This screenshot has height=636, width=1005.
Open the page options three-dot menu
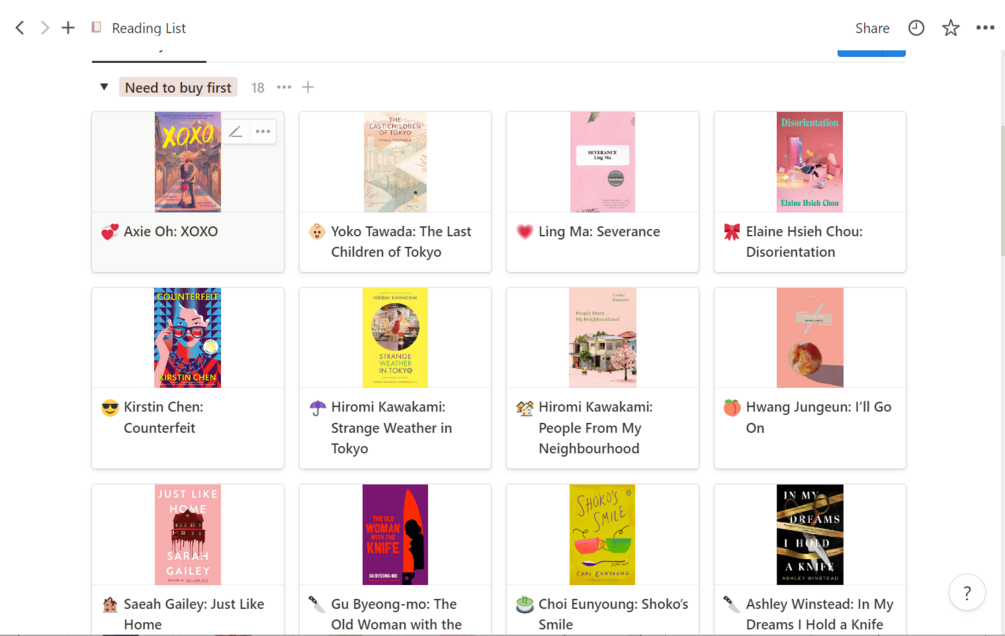(x=985, y=28)
